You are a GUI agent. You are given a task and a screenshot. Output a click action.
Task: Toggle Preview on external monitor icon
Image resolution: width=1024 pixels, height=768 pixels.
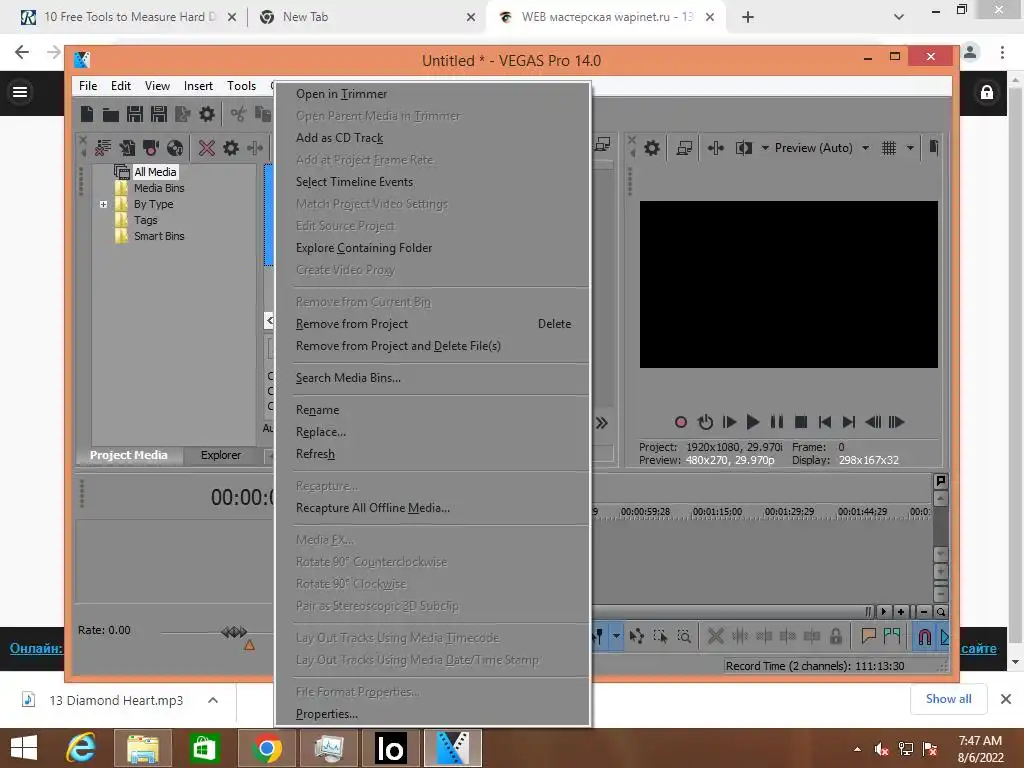[684, 148]
